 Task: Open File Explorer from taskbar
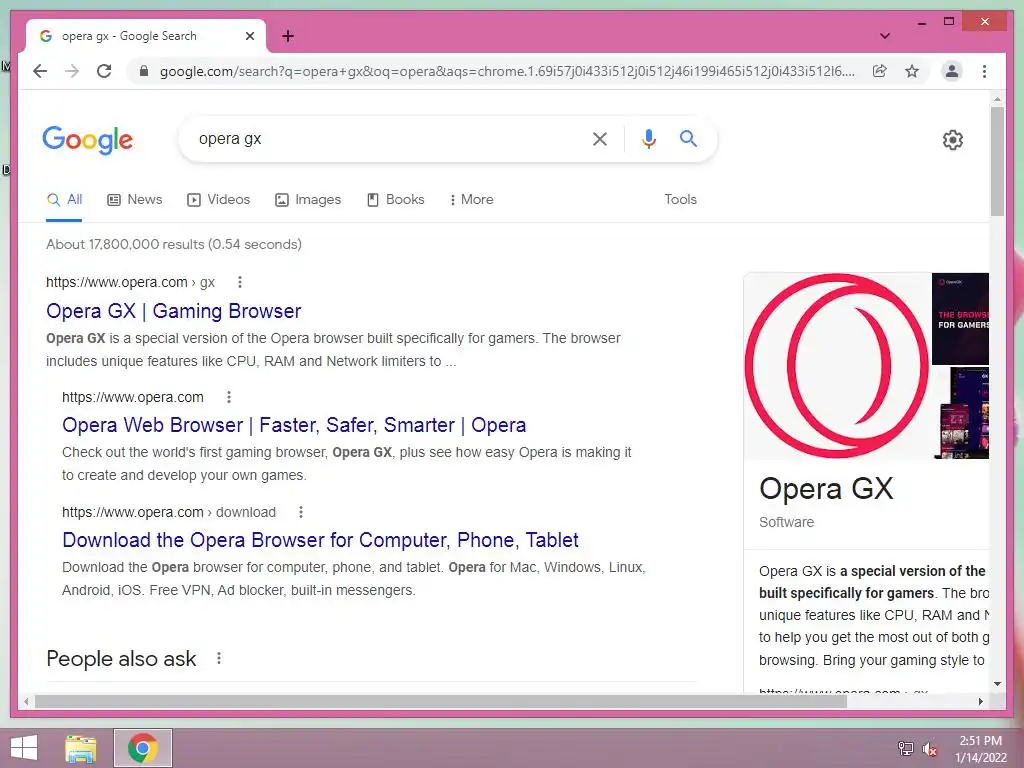pyautogui.click(x=81, y=748)
